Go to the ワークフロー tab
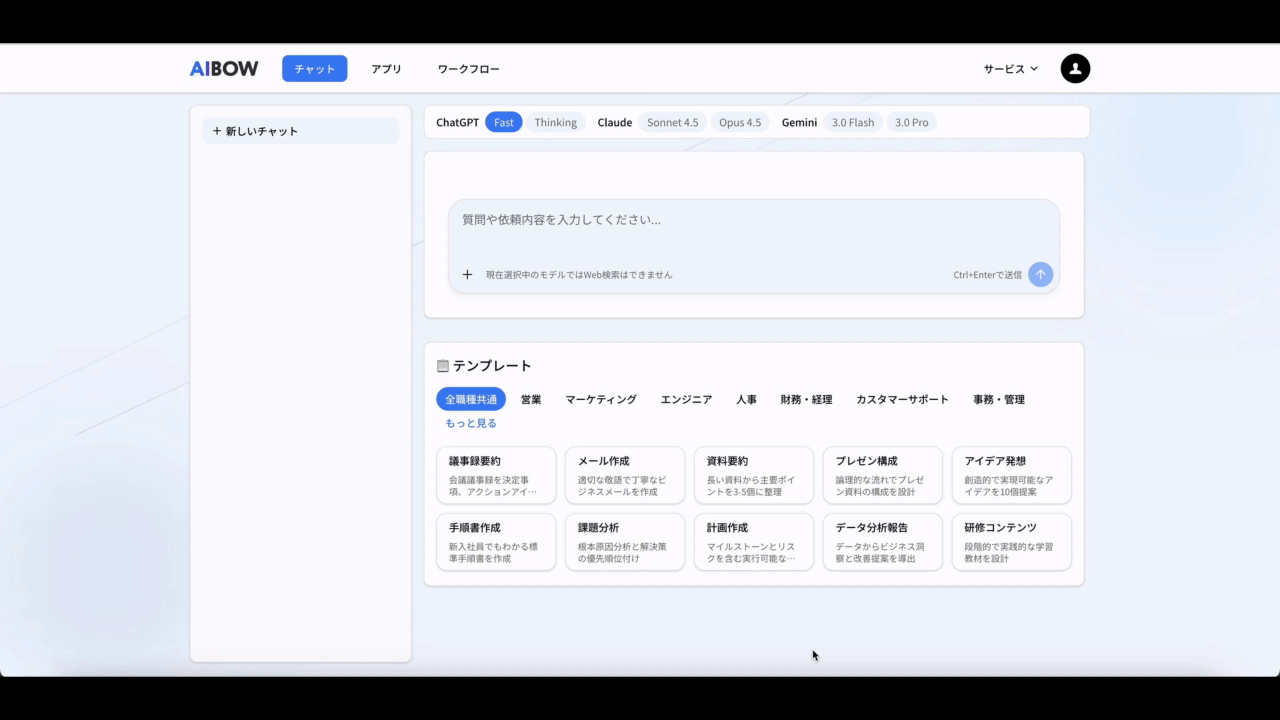1280x720 pixels. pyautogui.click(x=468, y=69)
